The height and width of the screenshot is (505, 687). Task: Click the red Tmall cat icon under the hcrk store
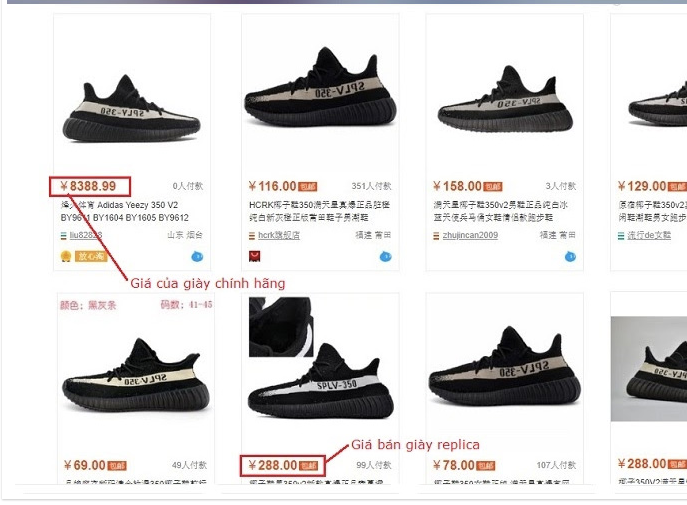255,256
